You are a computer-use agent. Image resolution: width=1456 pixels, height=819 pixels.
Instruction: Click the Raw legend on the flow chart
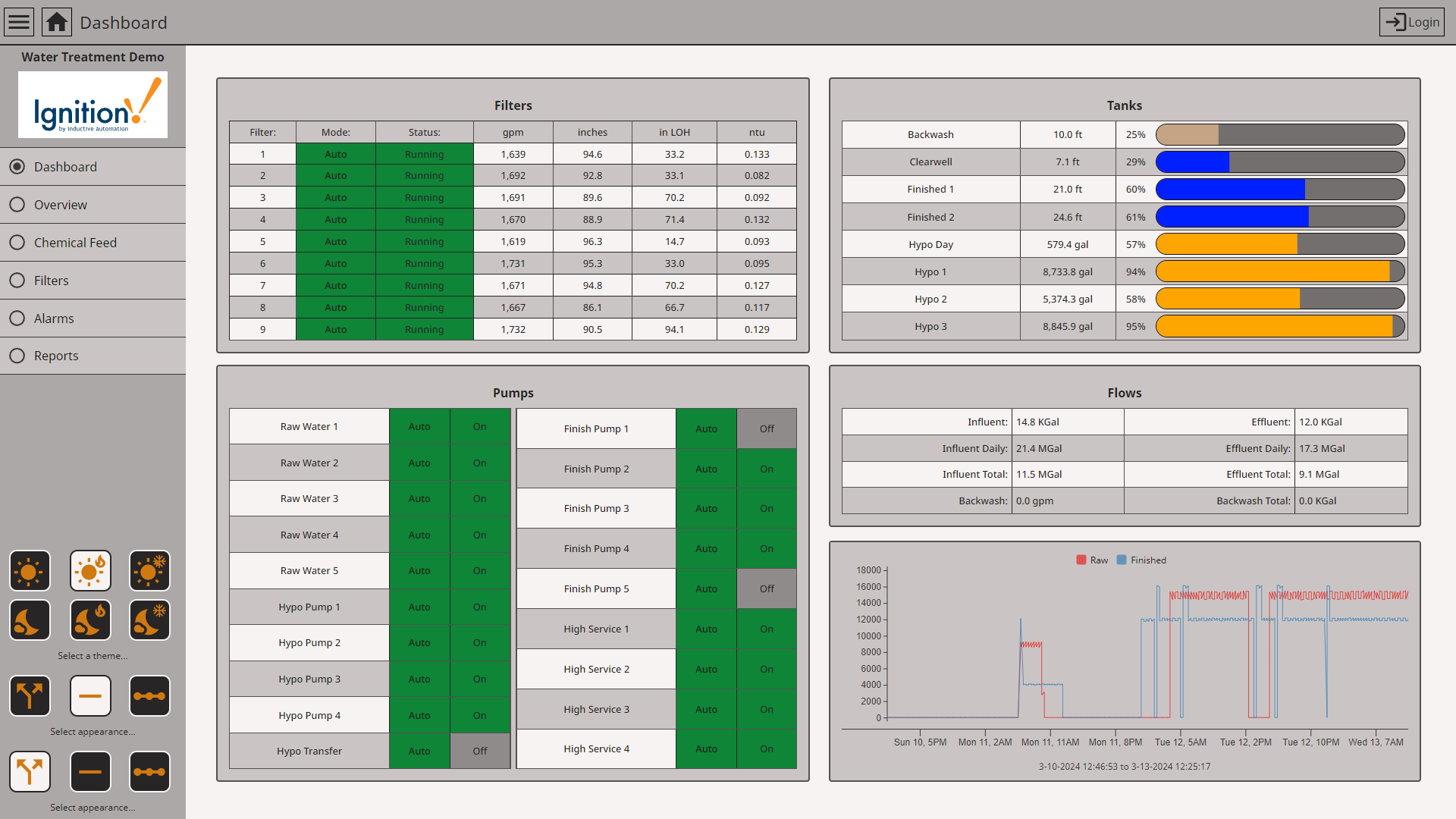(1094, 560)
